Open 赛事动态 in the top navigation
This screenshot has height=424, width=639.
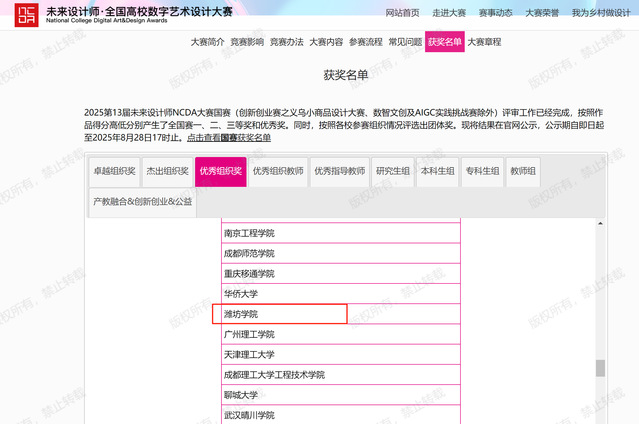click(494, 13)
